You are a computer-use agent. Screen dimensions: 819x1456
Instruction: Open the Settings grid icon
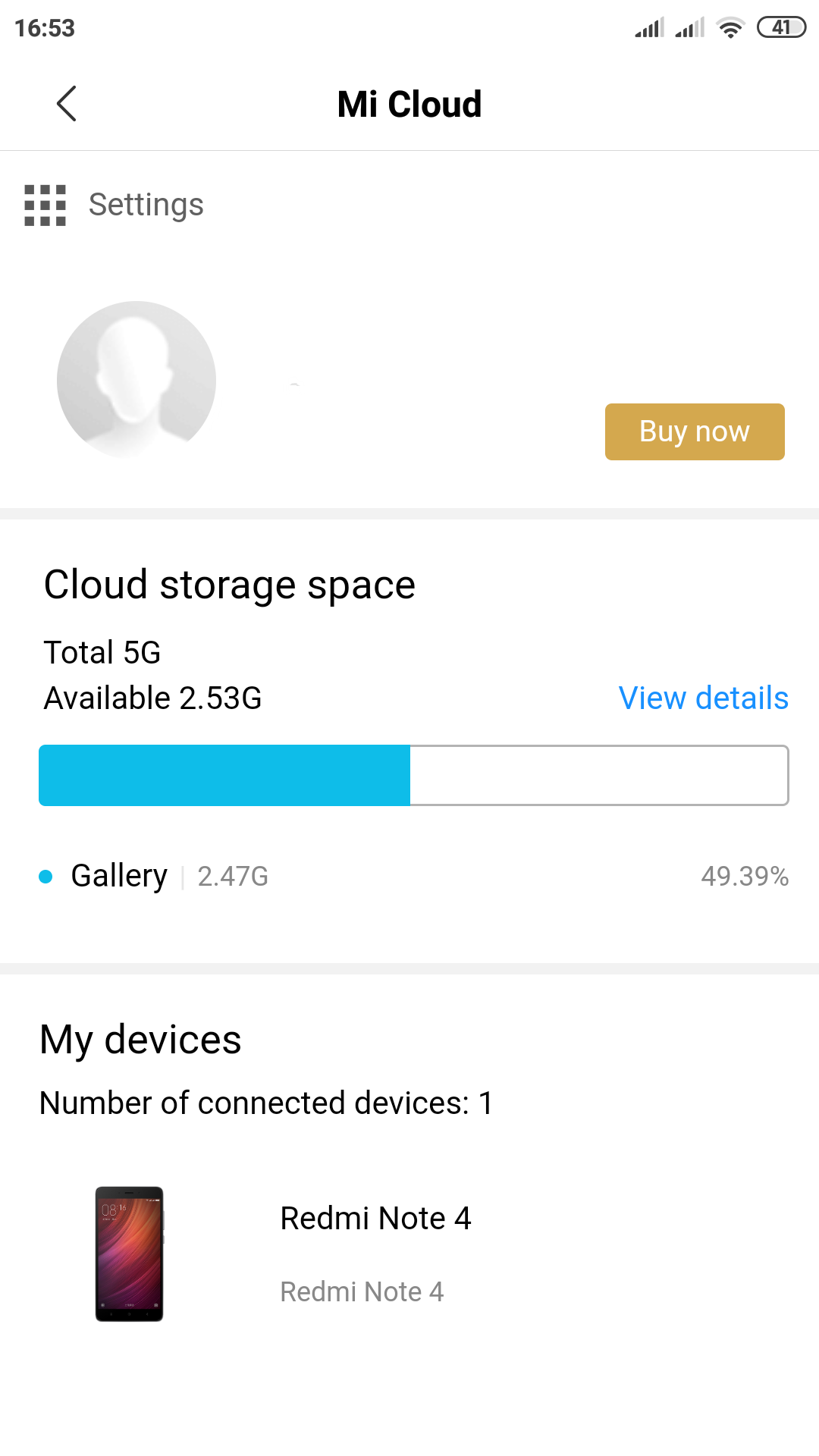pyautogui.click(x=45, y=205)
